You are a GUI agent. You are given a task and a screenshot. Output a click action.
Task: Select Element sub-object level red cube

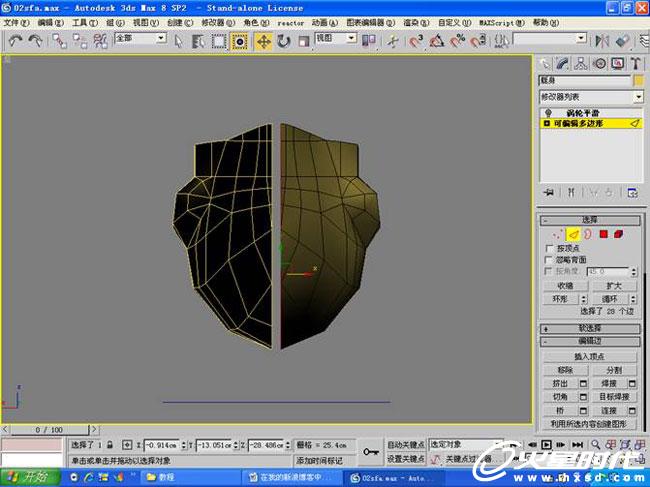pos(618,235)
